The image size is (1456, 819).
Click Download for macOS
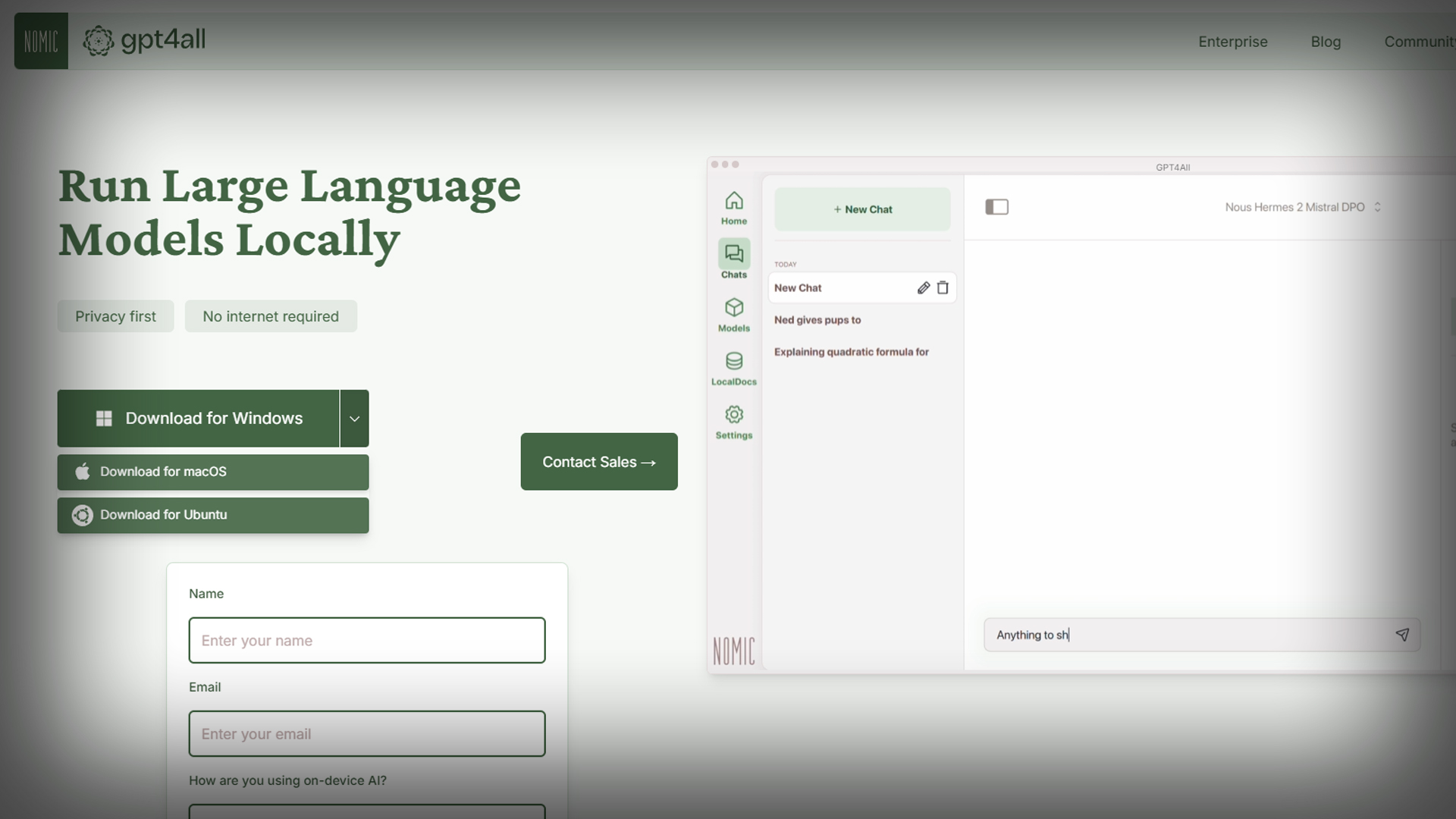tap(213, 472)
